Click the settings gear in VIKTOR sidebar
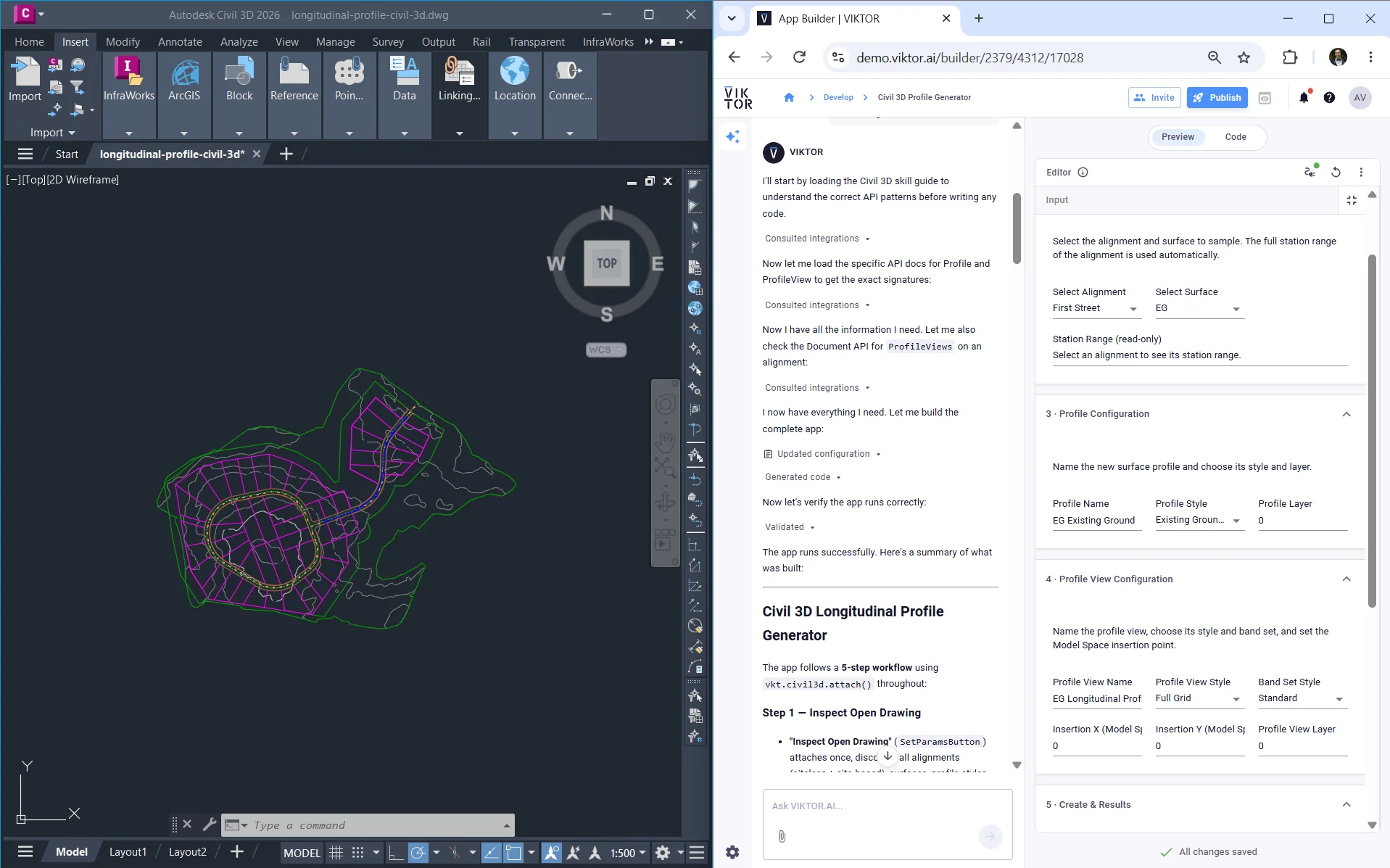This screenshot has width=1390, height=868. (732, 852)
